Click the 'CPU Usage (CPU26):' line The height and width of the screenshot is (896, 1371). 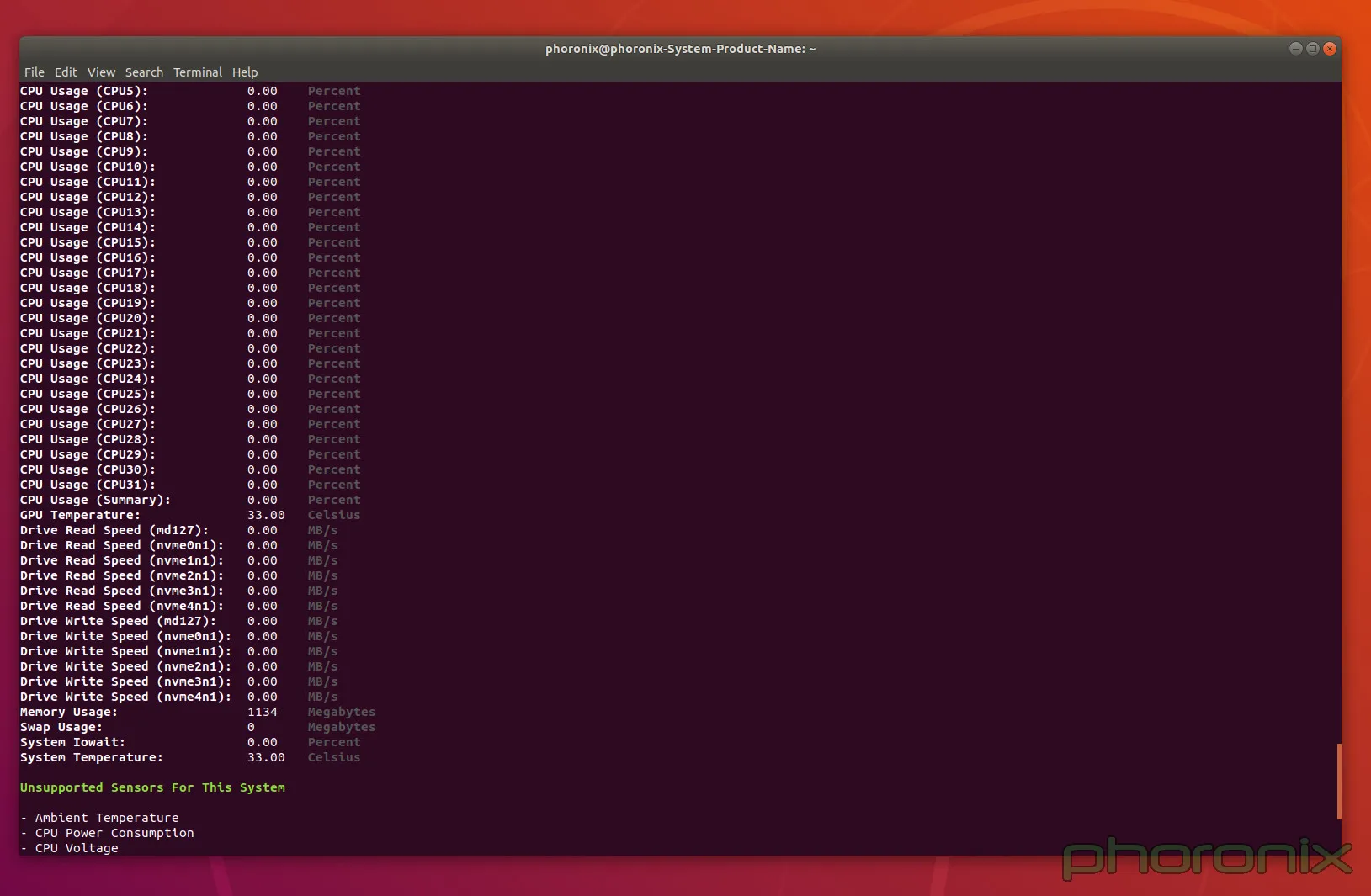coord(190,409)
